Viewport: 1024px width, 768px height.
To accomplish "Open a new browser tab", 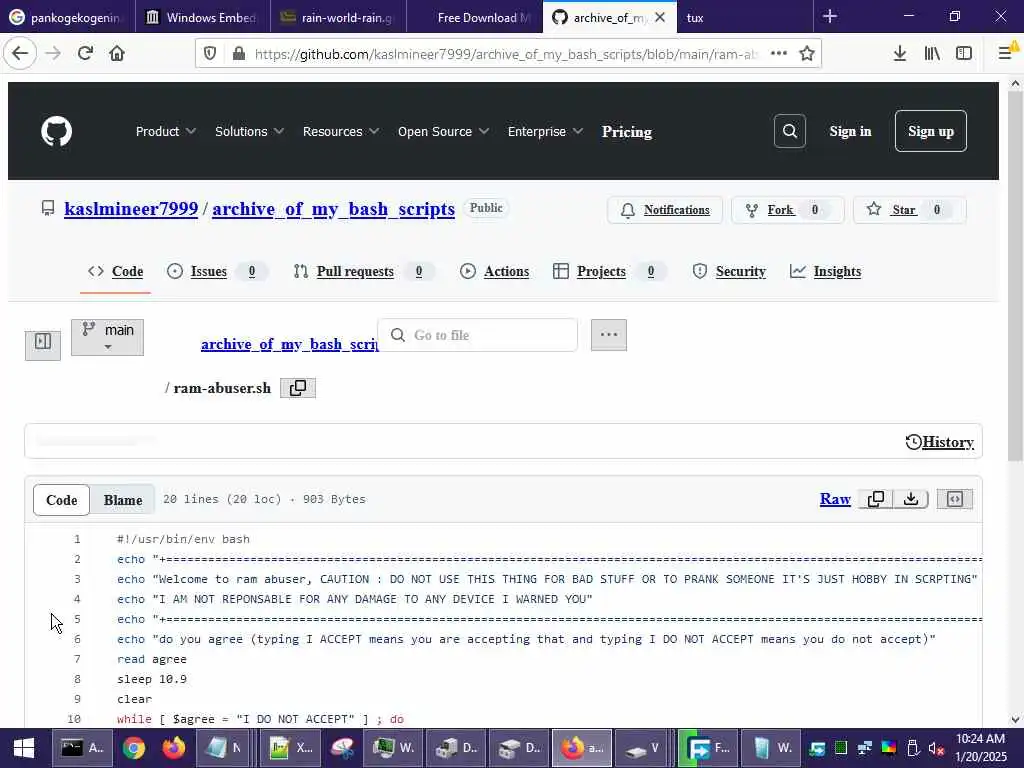I will [x=830, y=16].
